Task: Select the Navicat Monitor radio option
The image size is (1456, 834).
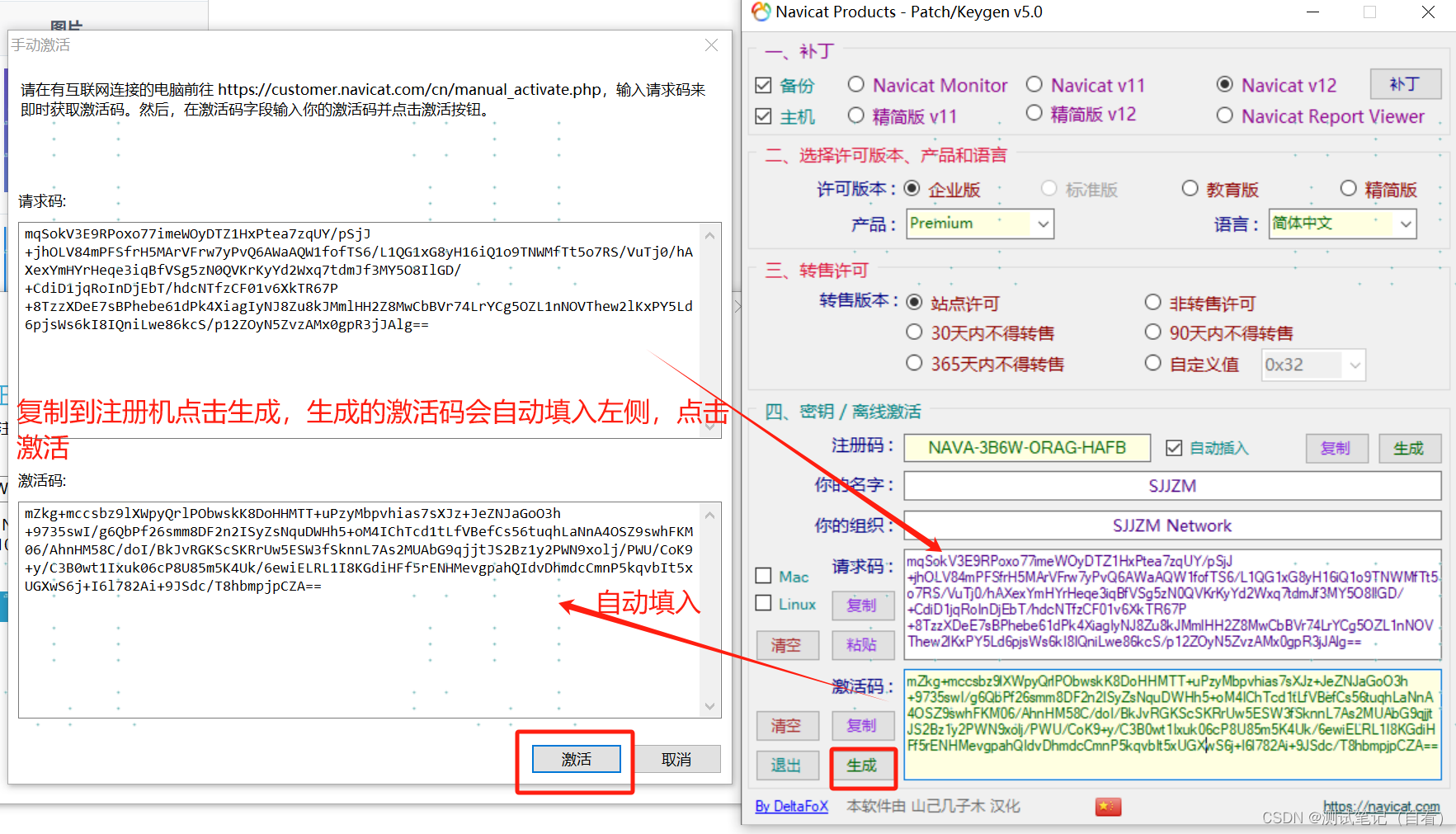Action: 855,85
